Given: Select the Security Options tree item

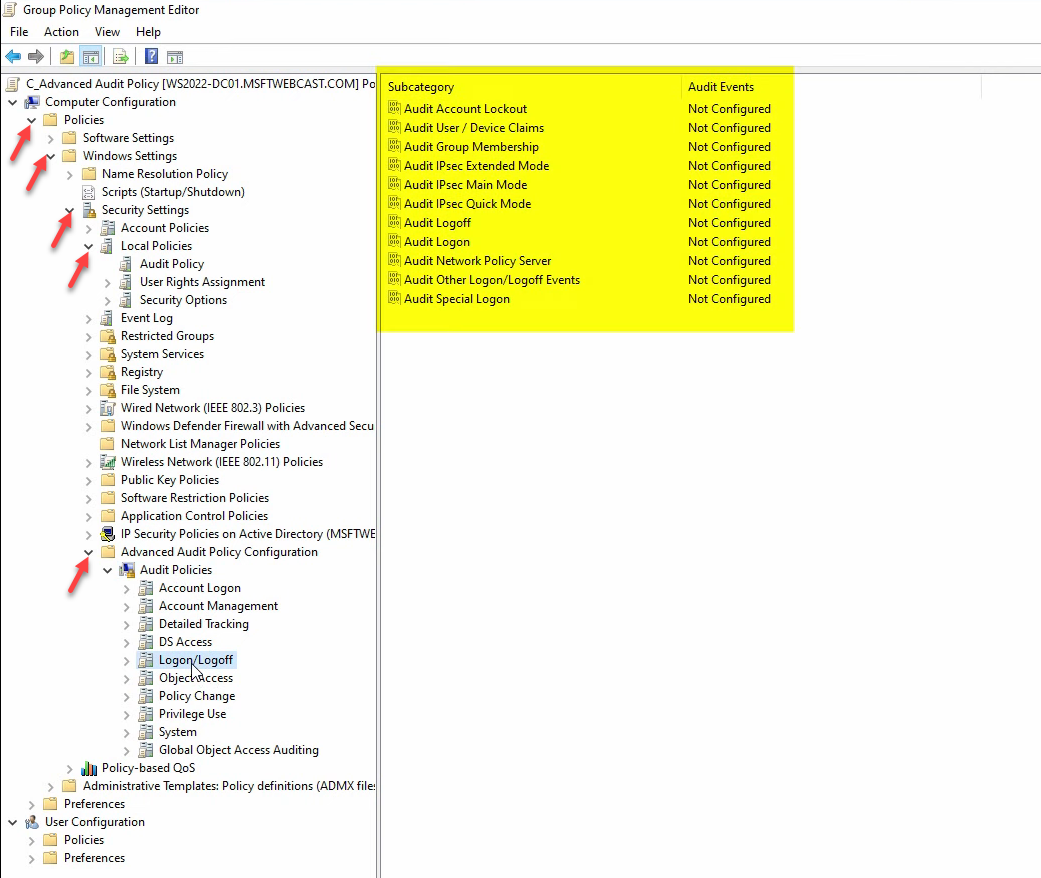Looking at the screenshot, I should coord(183,300).
